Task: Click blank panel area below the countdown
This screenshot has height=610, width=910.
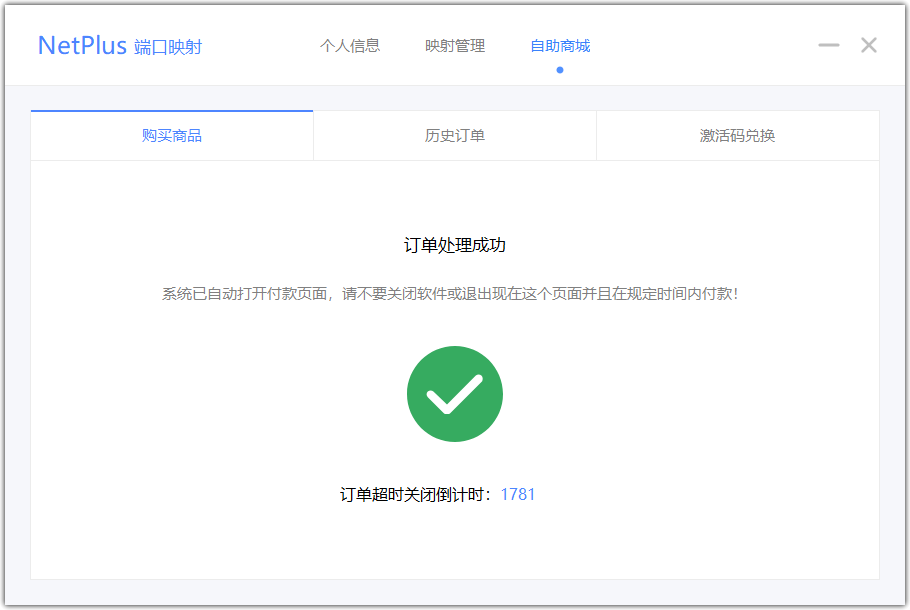Action: click(x=455, y=545)
